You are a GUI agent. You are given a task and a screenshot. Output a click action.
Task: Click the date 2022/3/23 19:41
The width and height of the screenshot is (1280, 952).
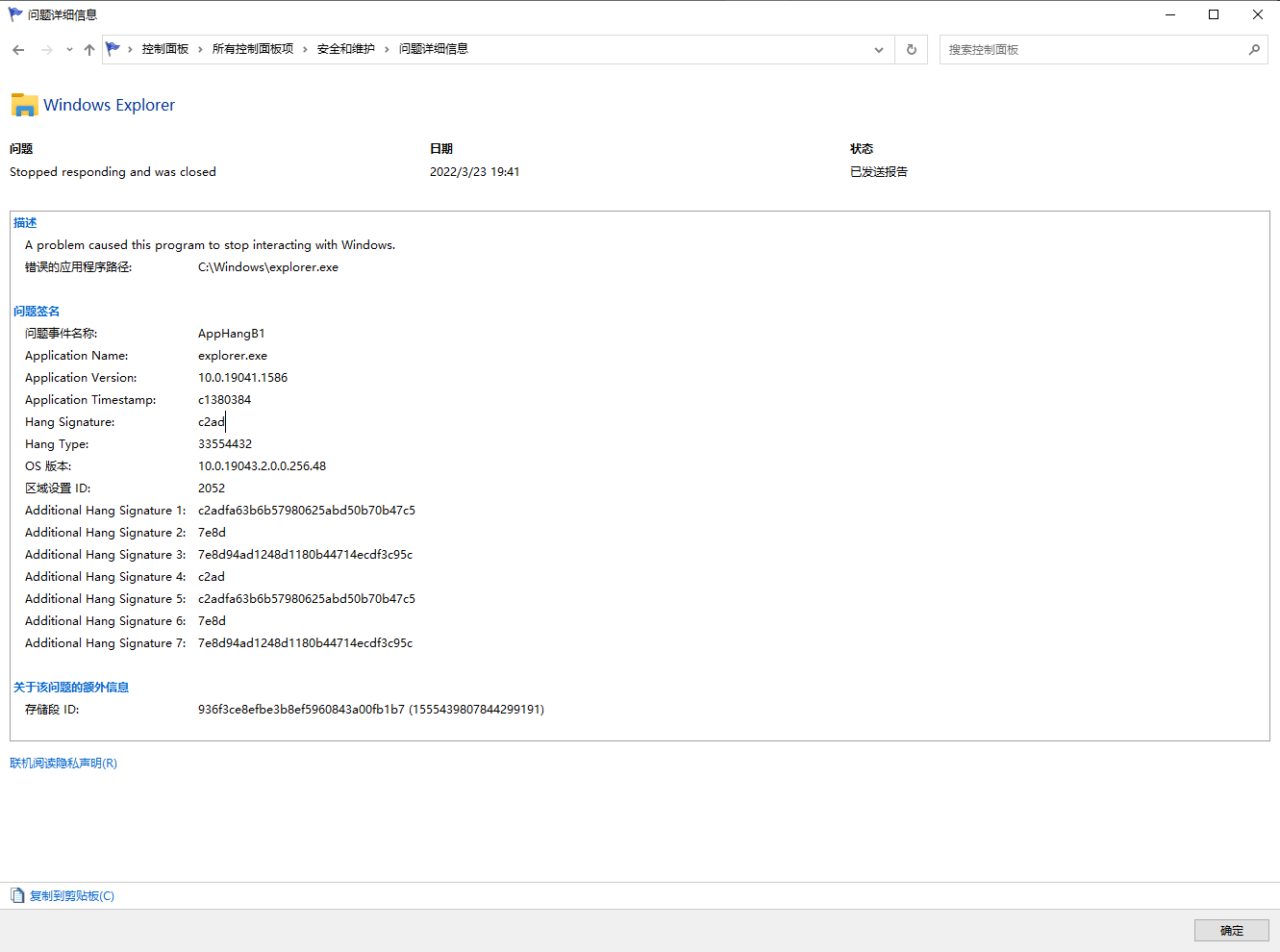pos(475,172)
